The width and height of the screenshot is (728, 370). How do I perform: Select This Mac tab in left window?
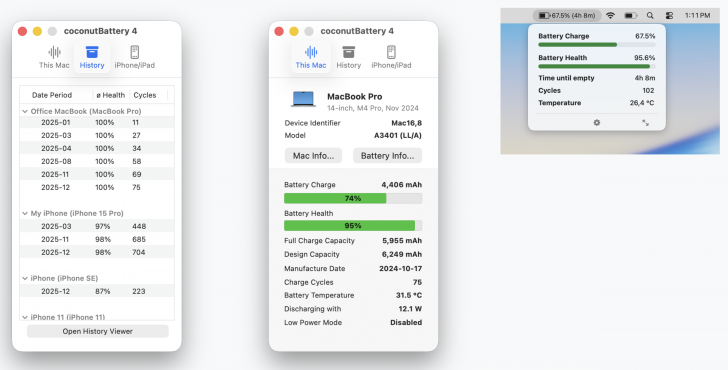54,58
